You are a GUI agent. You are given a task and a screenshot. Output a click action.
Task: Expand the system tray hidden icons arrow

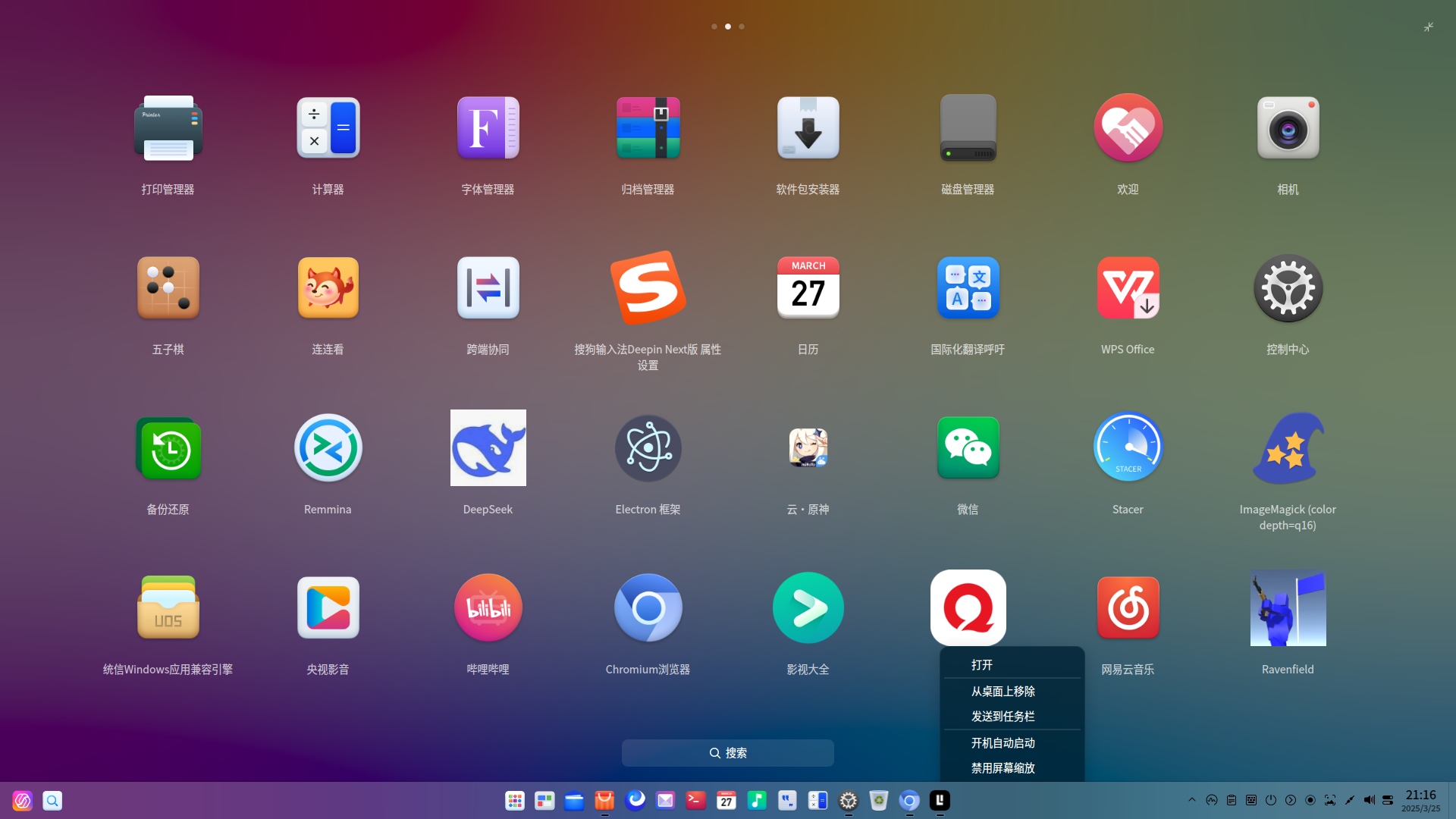pyautogui.click(x=1192, y=800)
